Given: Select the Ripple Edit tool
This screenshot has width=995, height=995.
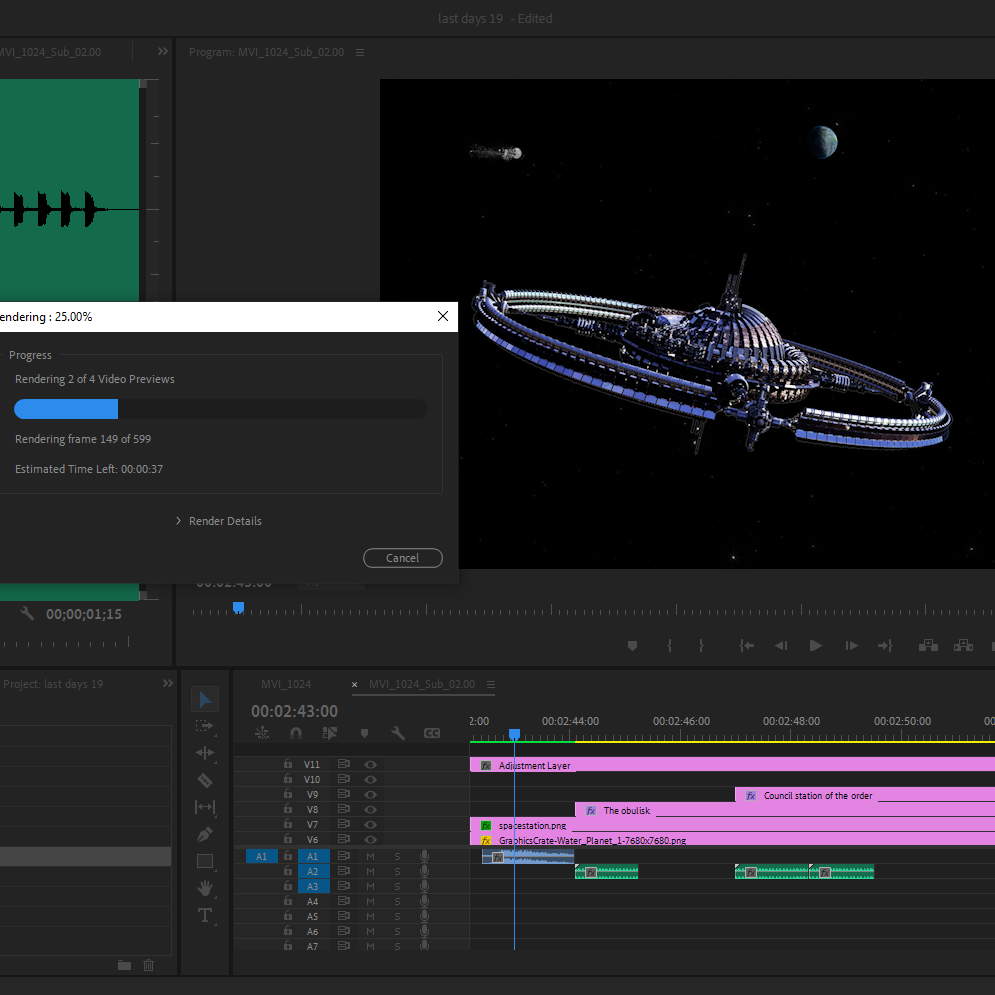Looking at the screenshot, I should point(205,753).
